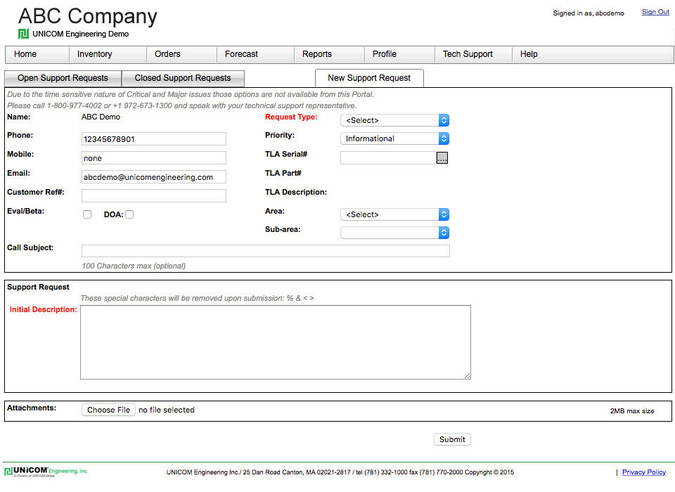
Task: Click the Choose File button
Action: tap(108, 410)
